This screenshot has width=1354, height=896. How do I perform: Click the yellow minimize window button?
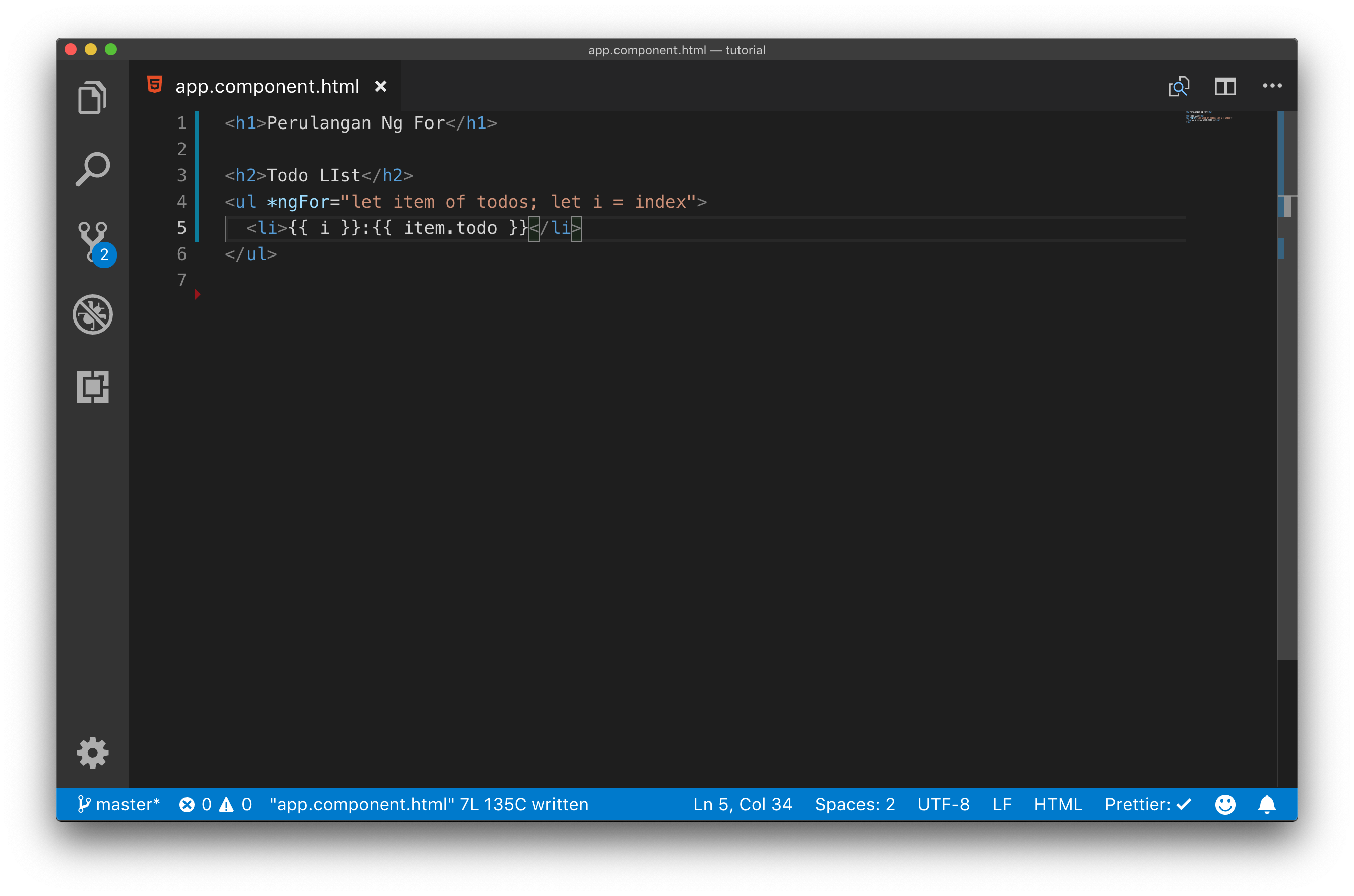coord(91,50)
